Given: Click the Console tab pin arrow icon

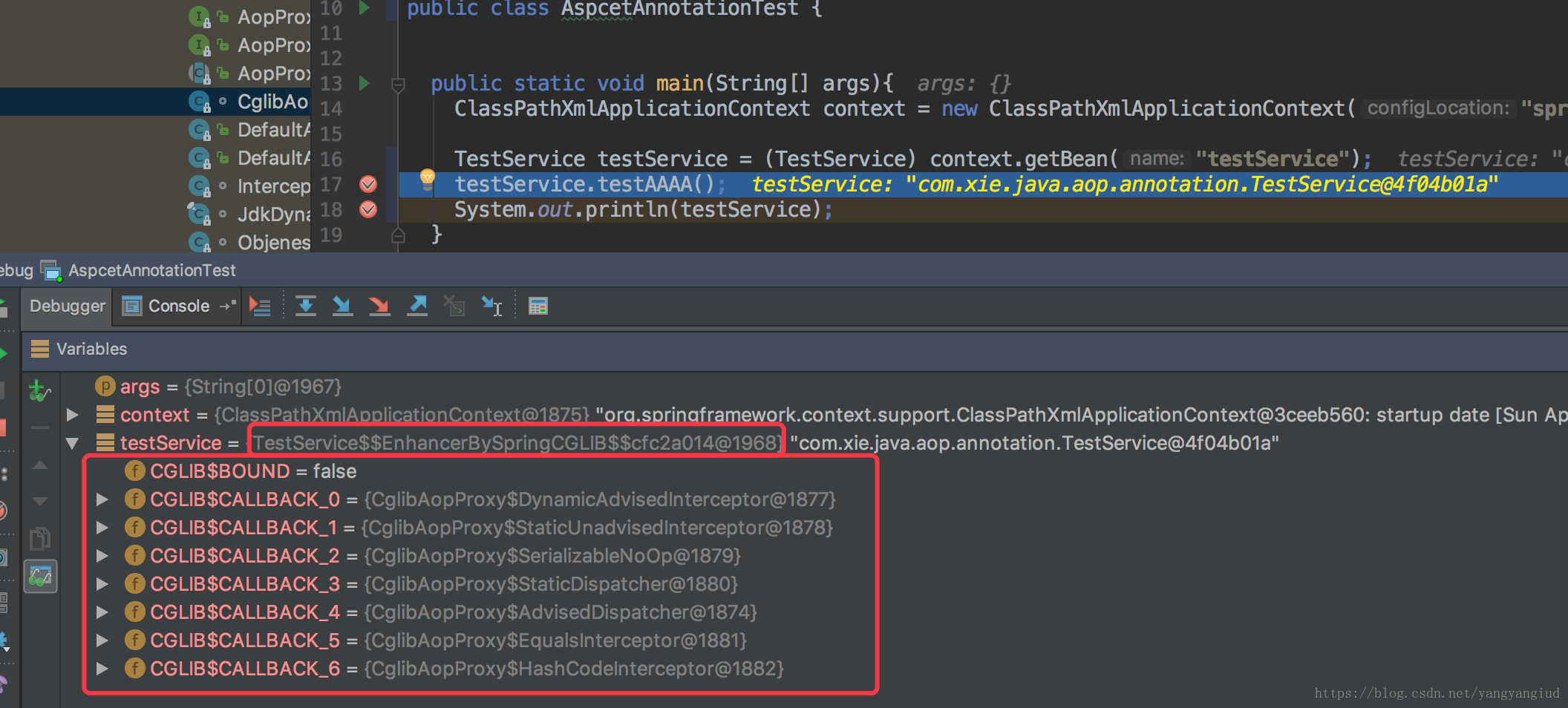Looking at the screenshot, I should (x=227, y=306).
